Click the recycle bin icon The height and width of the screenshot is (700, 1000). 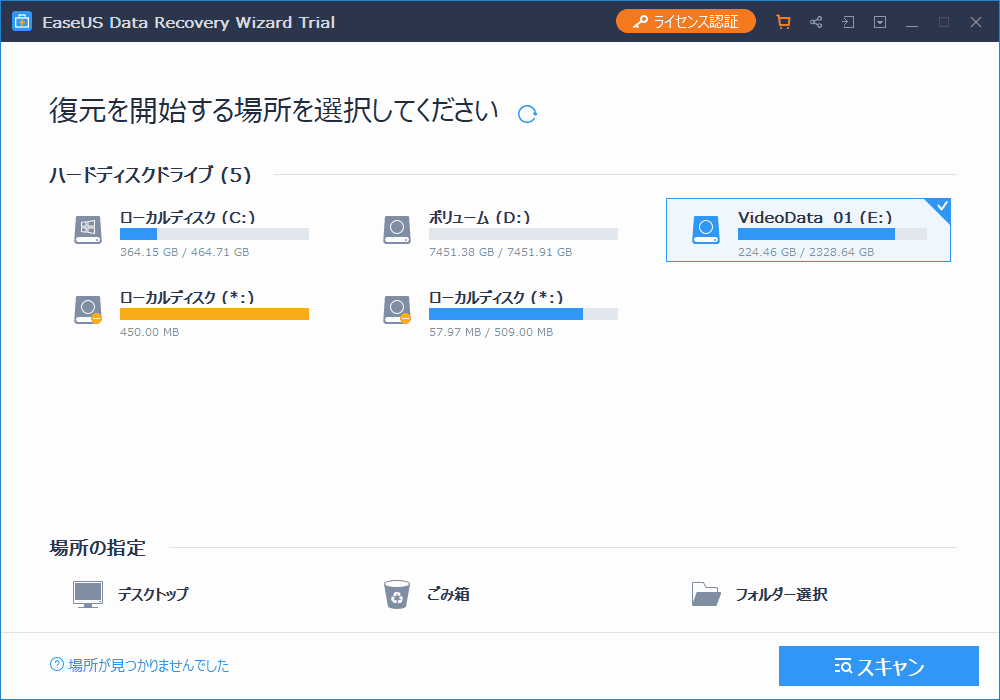point(397,594)
